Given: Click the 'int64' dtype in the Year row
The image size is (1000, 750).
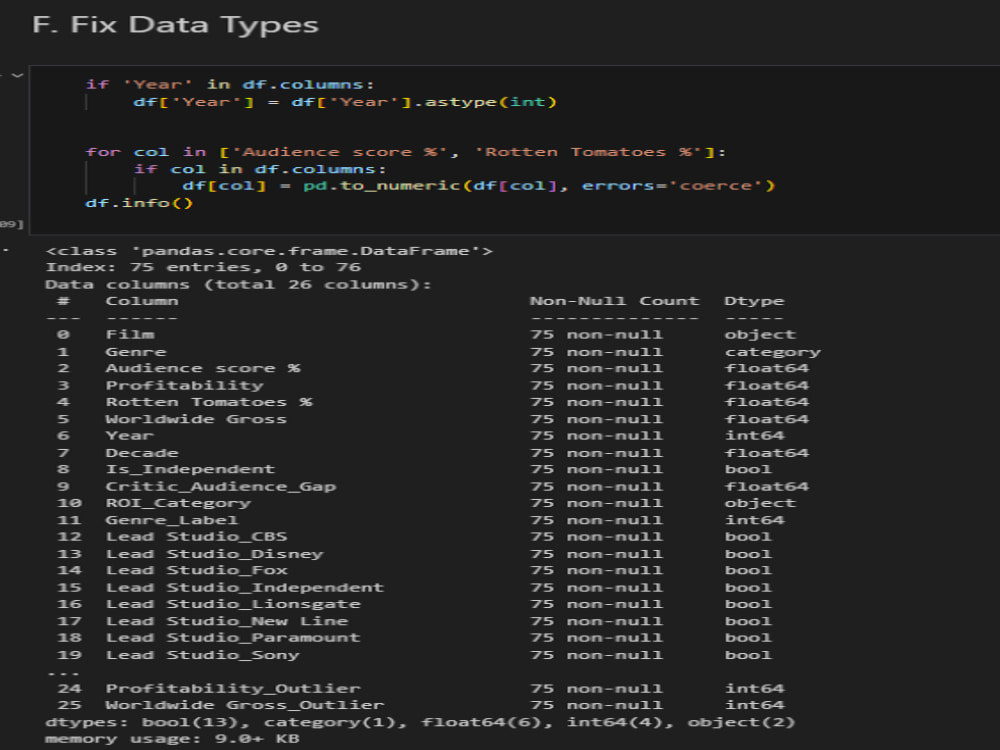Looking at the screenshot, I should 754,436.
